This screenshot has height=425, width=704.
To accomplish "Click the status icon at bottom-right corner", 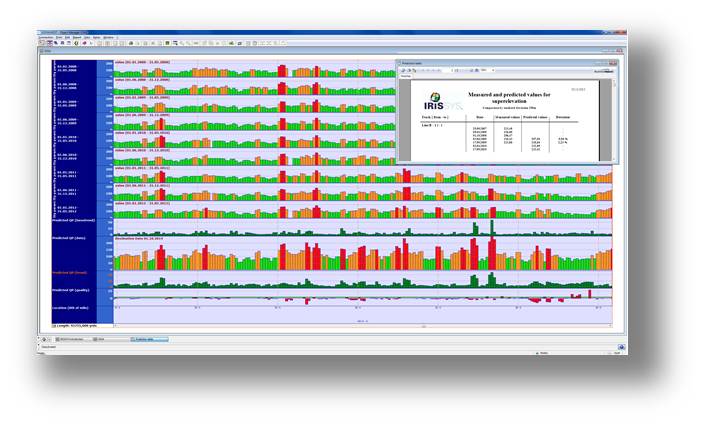I will (x=621, y=347).
